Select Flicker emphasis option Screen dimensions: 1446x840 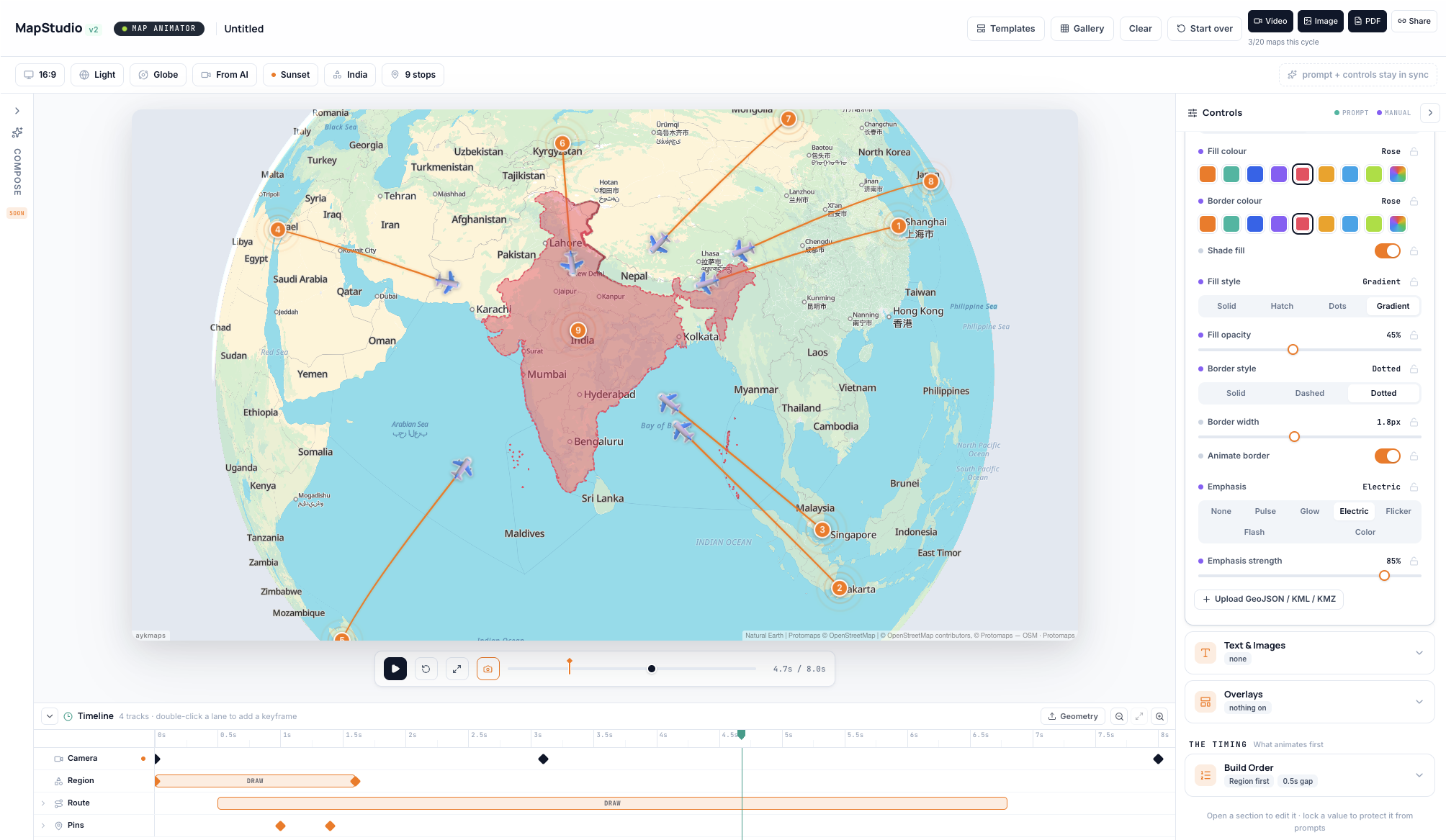click(1398, 511)
